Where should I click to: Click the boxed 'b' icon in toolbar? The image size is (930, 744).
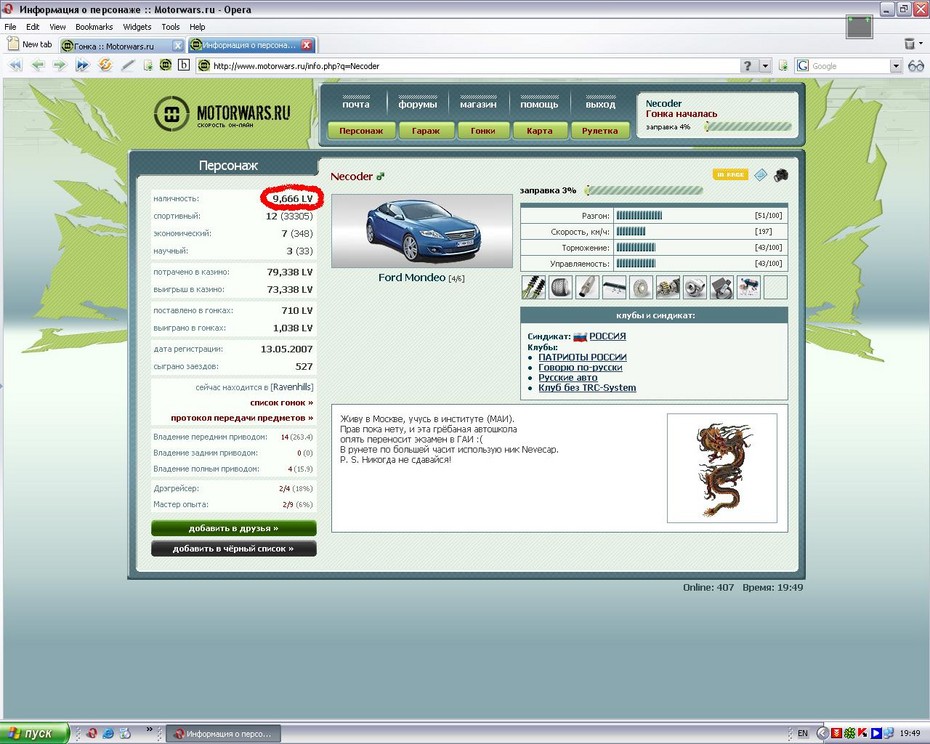point(184,65)
